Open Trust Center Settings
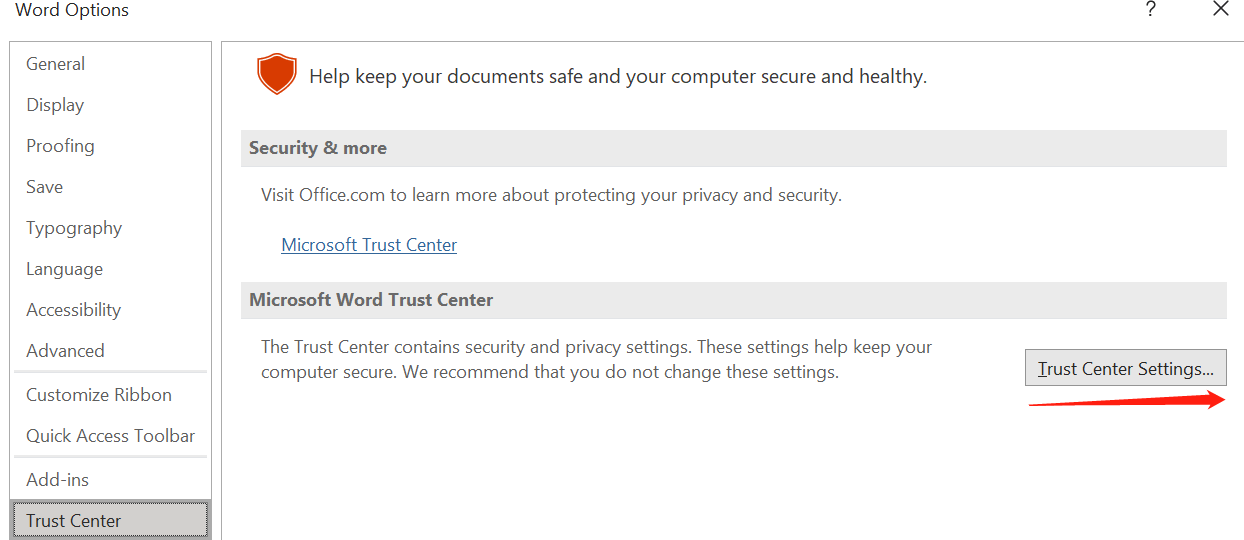The height and width of the screenshot is (540, 1244). (x=1125, y=368)
